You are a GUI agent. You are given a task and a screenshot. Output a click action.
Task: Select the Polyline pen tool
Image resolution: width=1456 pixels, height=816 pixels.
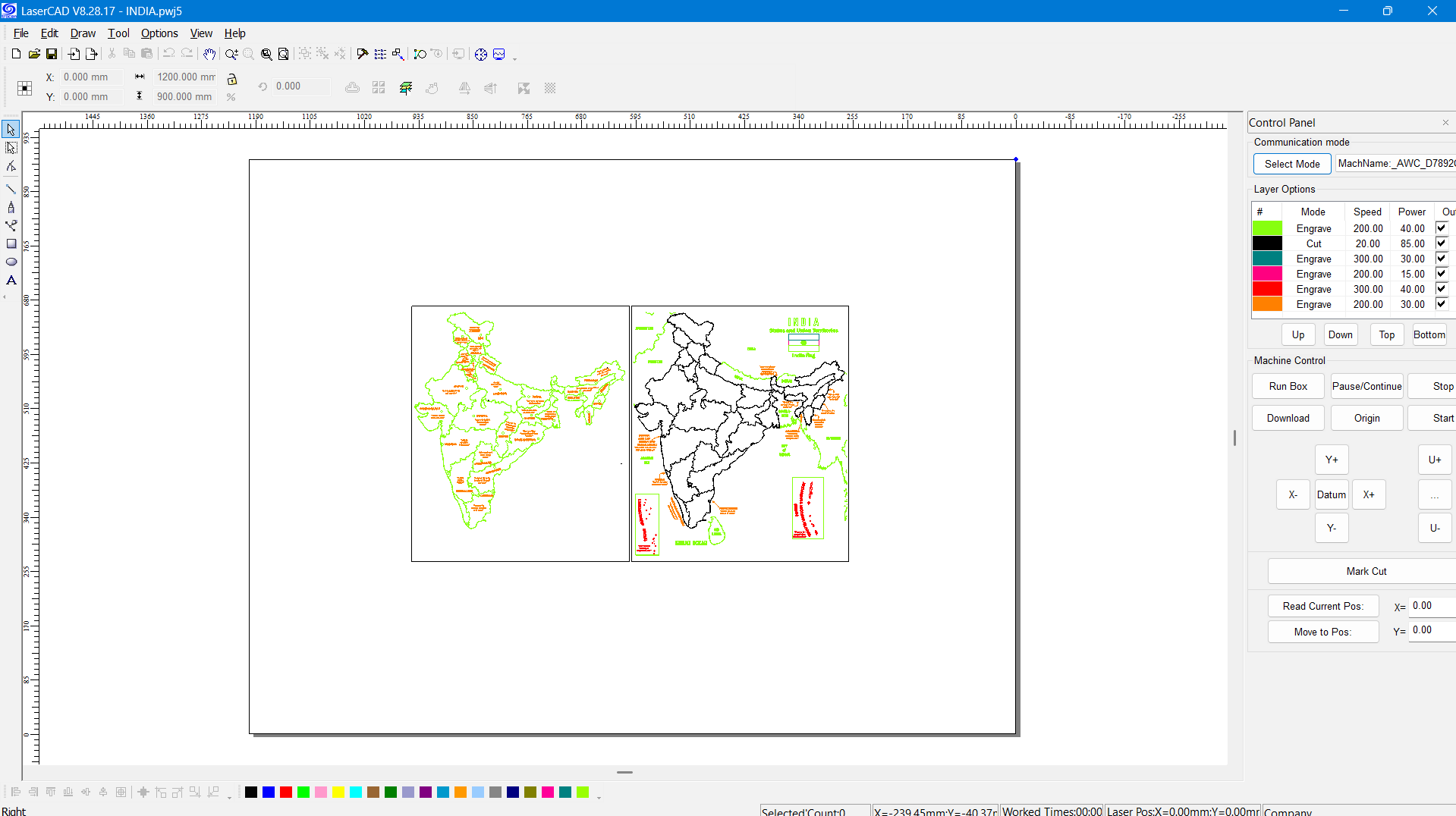pos(11,207)
